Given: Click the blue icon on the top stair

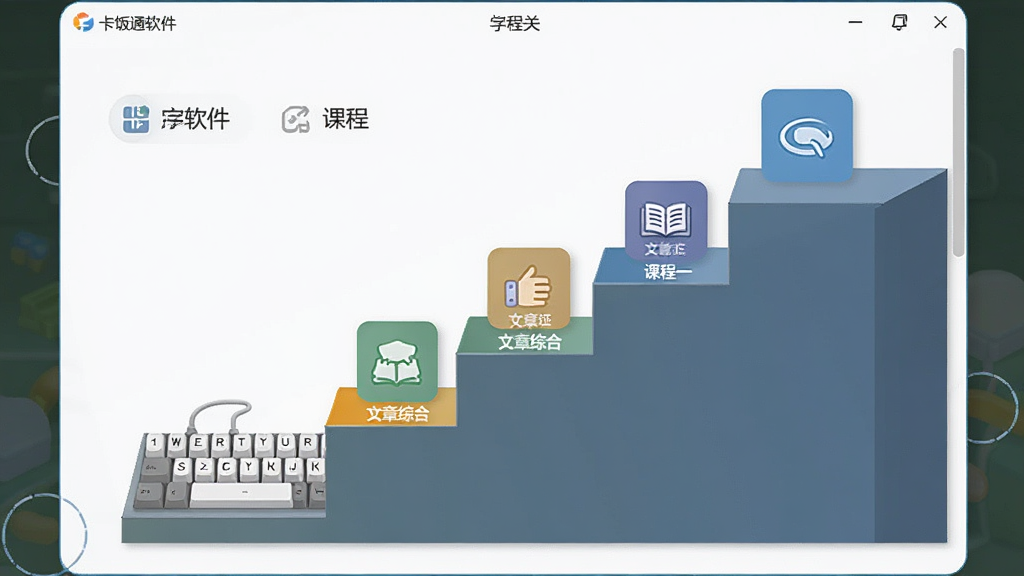Looking at the screenshot, I should coord(807,136).
